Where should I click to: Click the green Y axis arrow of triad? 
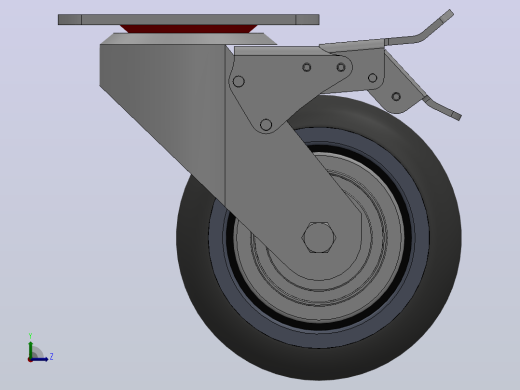(30, 349)
